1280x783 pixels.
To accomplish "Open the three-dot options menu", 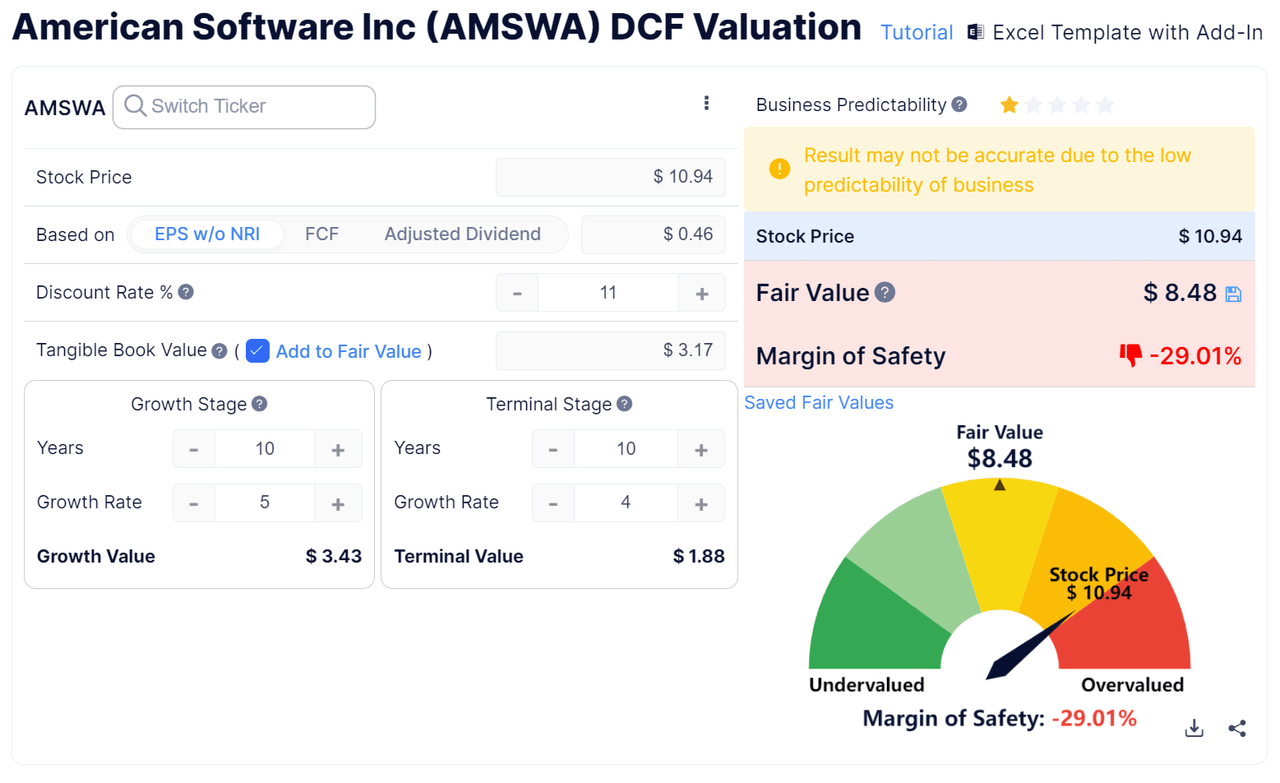I will tap(707, 103).
